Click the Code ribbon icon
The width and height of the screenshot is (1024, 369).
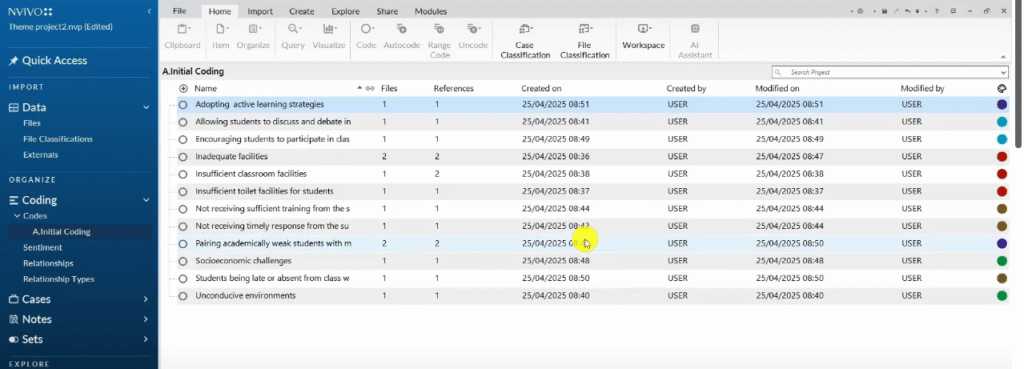point(366,29)
